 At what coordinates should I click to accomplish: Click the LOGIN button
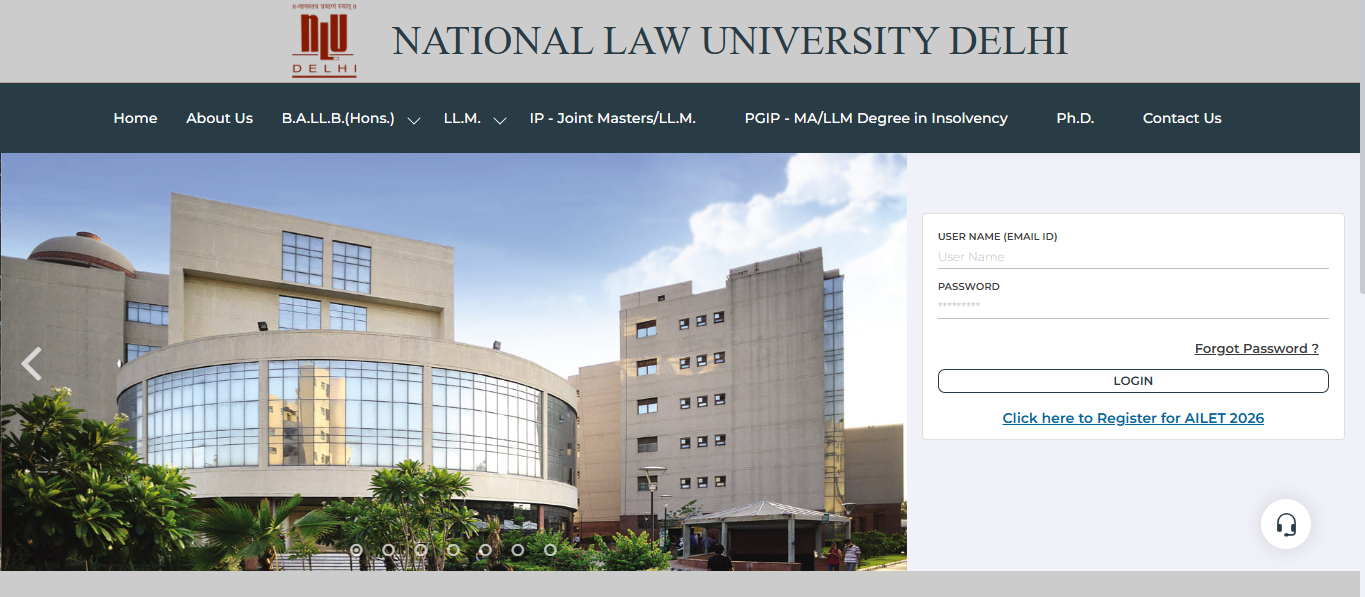tap(1133, 381)
